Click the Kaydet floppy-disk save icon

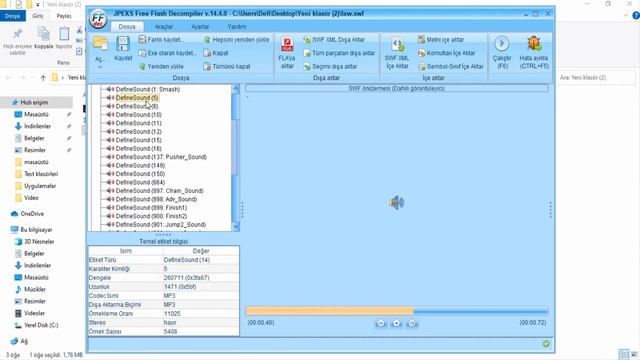[x=122, y=44]
